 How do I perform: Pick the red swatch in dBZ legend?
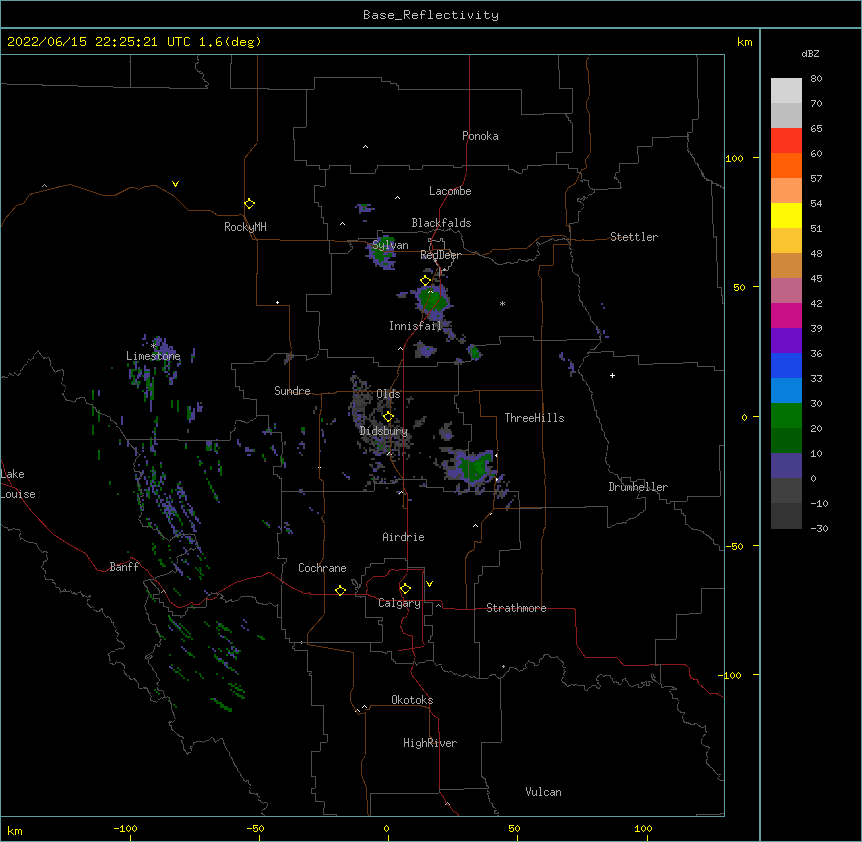(x=786, y=141)
